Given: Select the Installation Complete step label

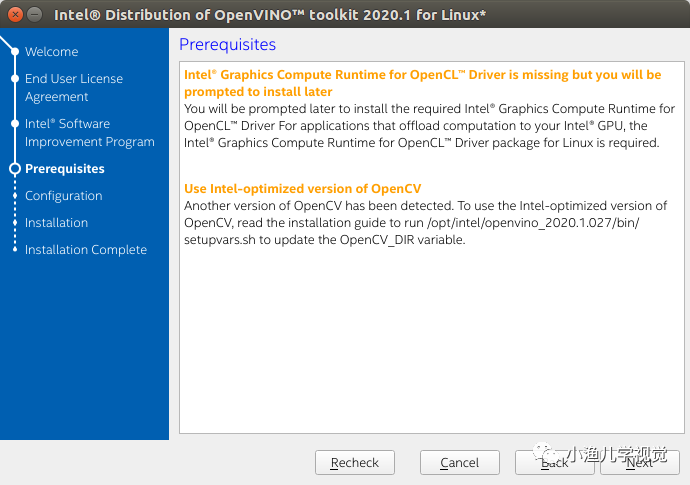Looking at the screenshot, I should point(86,250).
